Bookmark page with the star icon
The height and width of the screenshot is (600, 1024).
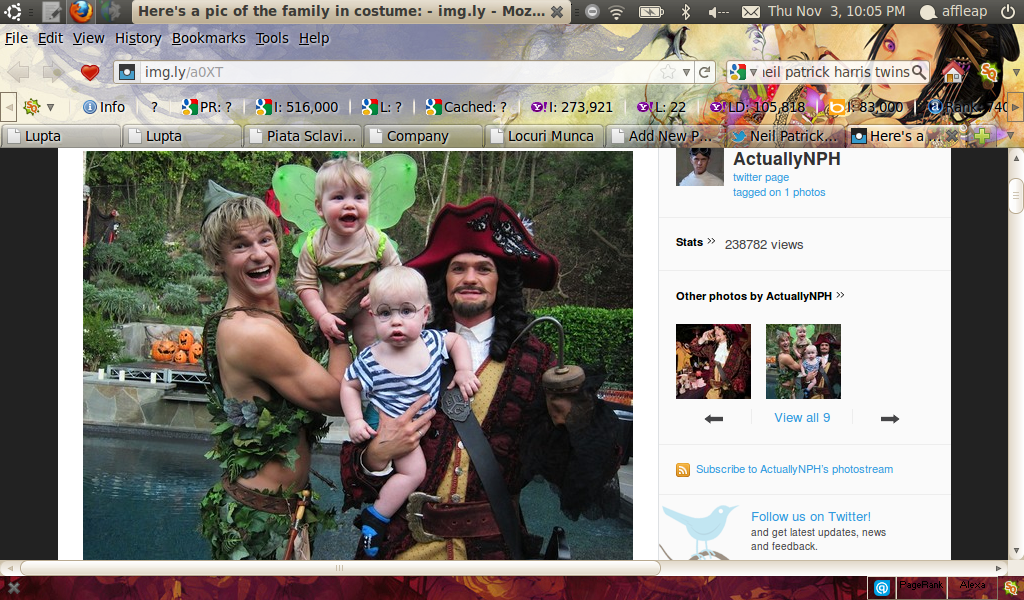[x=667, y=72]
